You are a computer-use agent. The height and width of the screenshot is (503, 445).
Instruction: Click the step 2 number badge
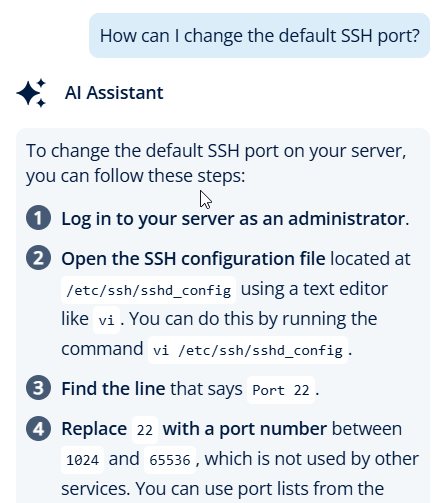[x=38, y=257]
